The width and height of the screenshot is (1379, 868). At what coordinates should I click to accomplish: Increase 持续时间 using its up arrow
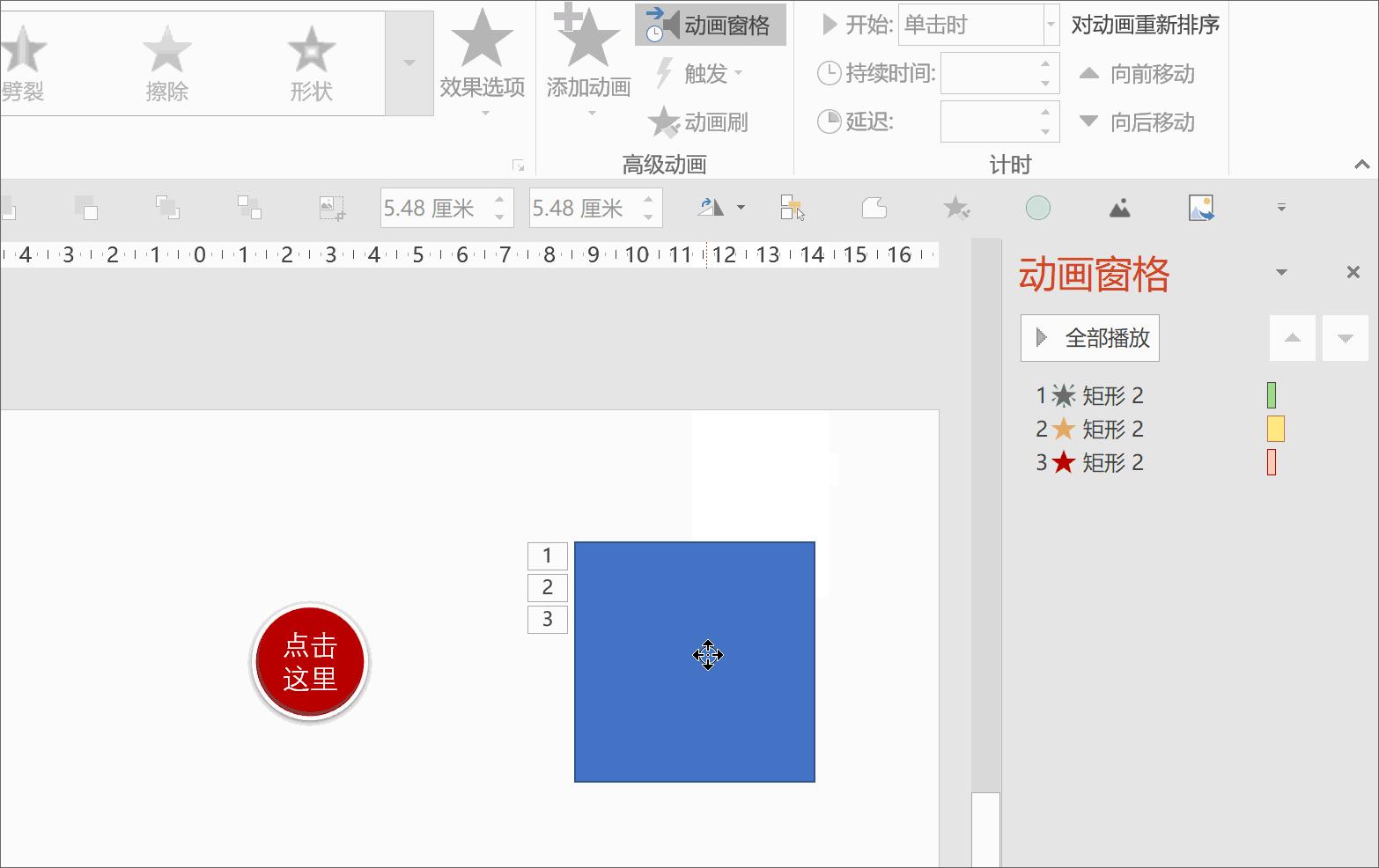(1045, 63)
